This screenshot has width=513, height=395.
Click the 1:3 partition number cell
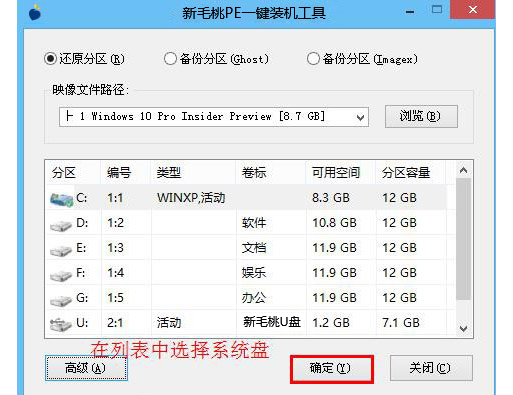[x=115, y=248]
